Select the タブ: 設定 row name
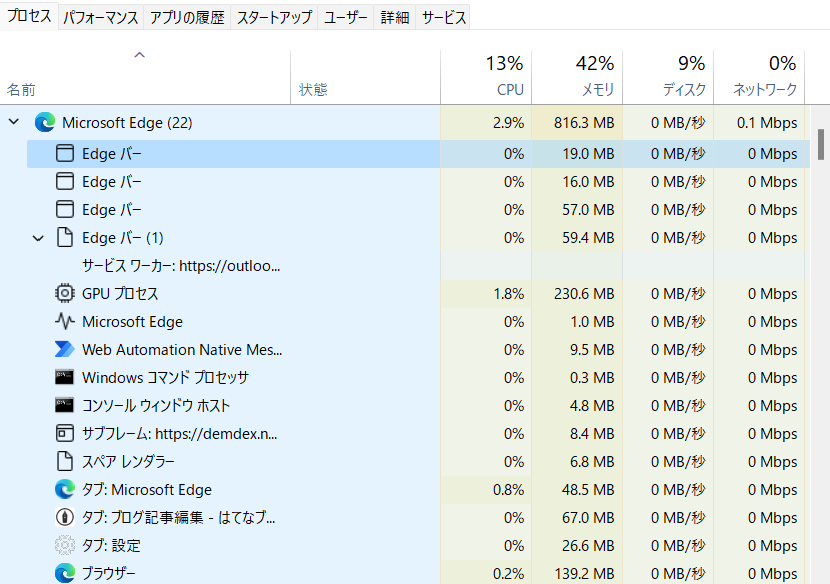Viewport: 830px width, 584px height. [111, 545]
